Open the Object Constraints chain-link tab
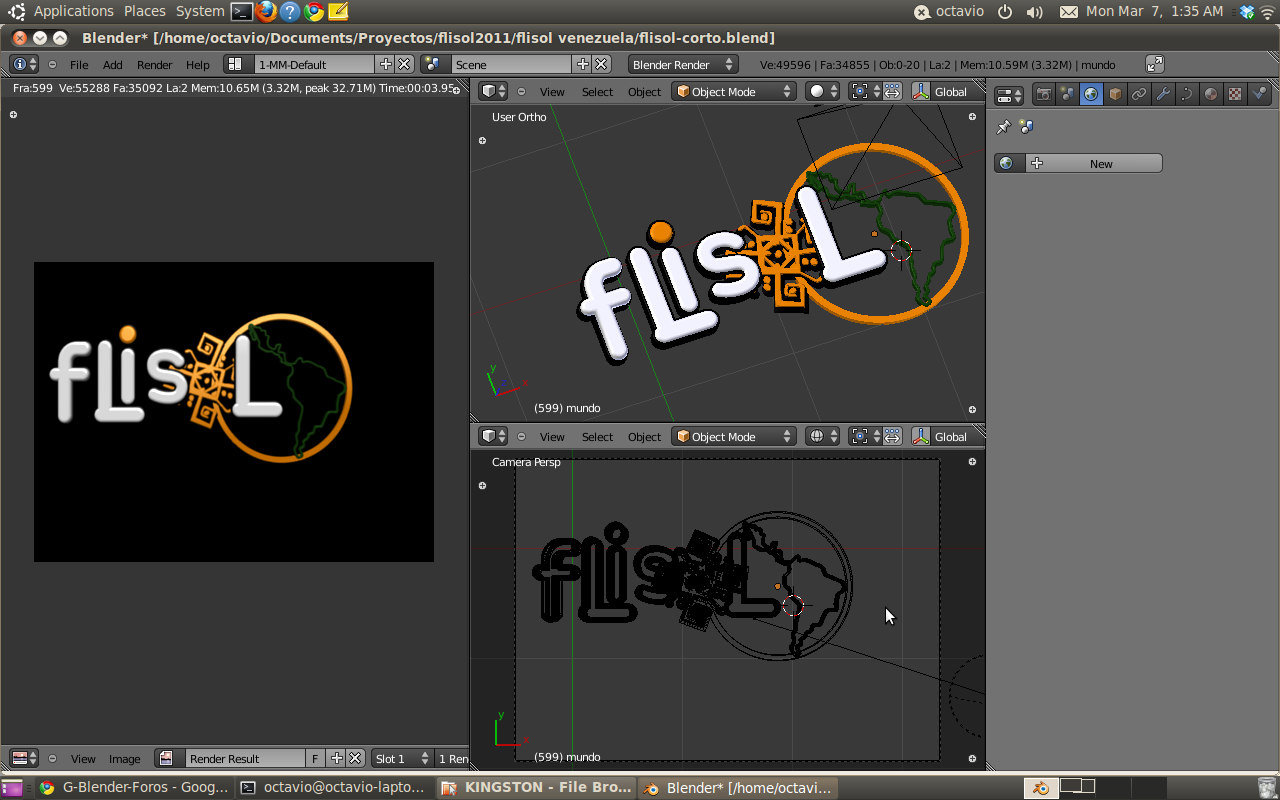Screen dimensions: 1280x800 (x=1139, y=94)
